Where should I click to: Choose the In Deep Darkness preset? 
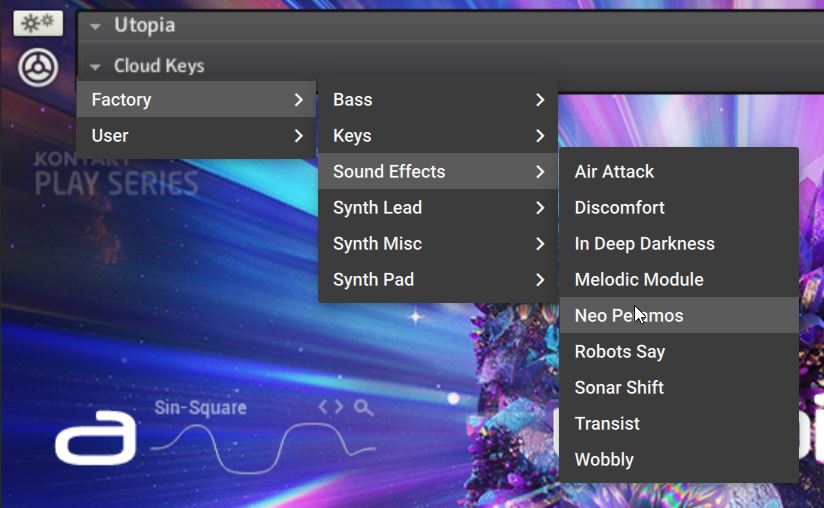pyautogui.click(x=679, y=243)
